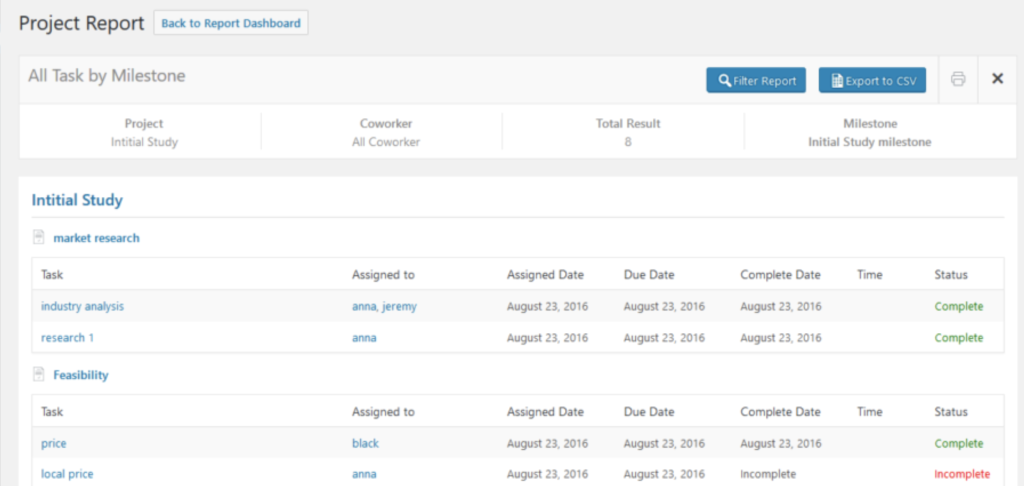This screenshot has height=486, width=1024.
Task: Click Complete Date cell of price row
Action: [x=781, y=444]
